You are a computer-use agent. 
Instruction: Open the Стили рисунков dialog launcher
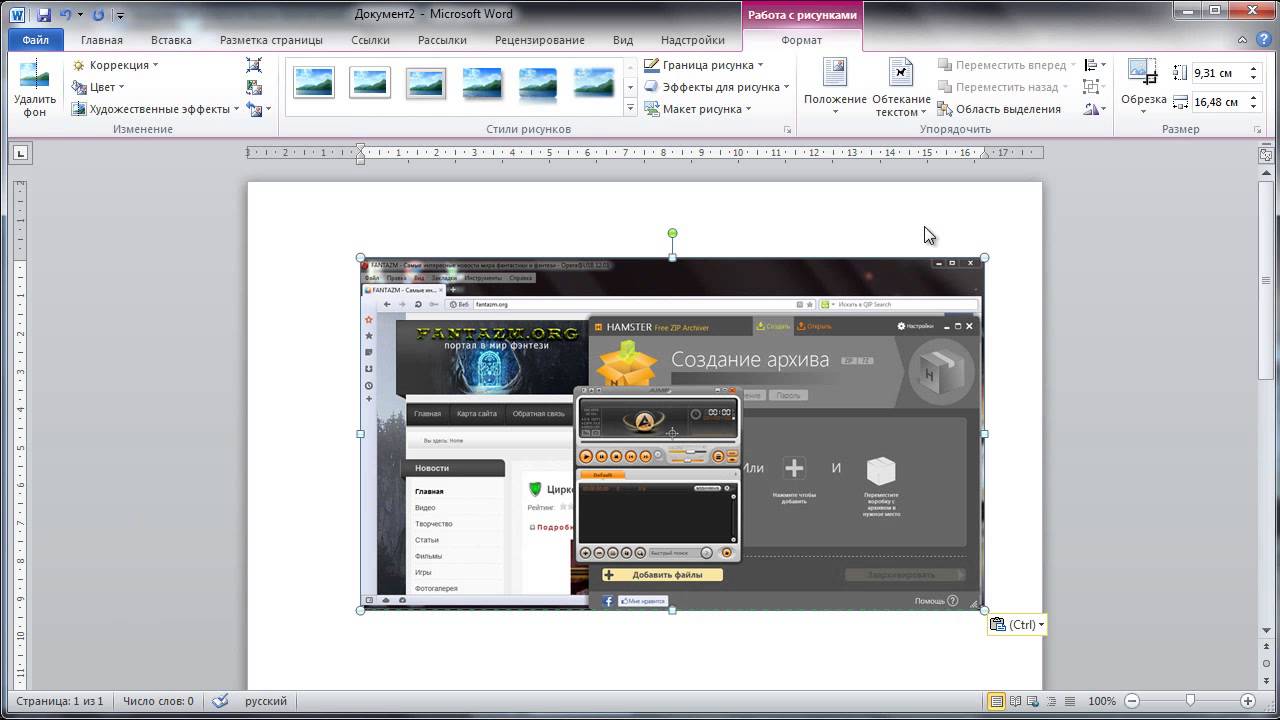click(x=788, y=130)
